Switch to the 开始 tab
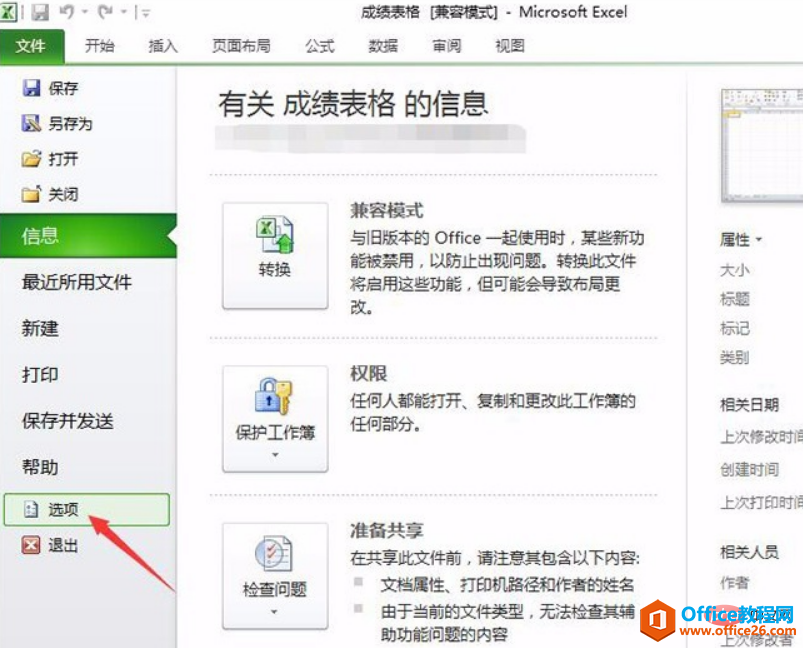This screenshot has width=803, height=648. point(99,46)
